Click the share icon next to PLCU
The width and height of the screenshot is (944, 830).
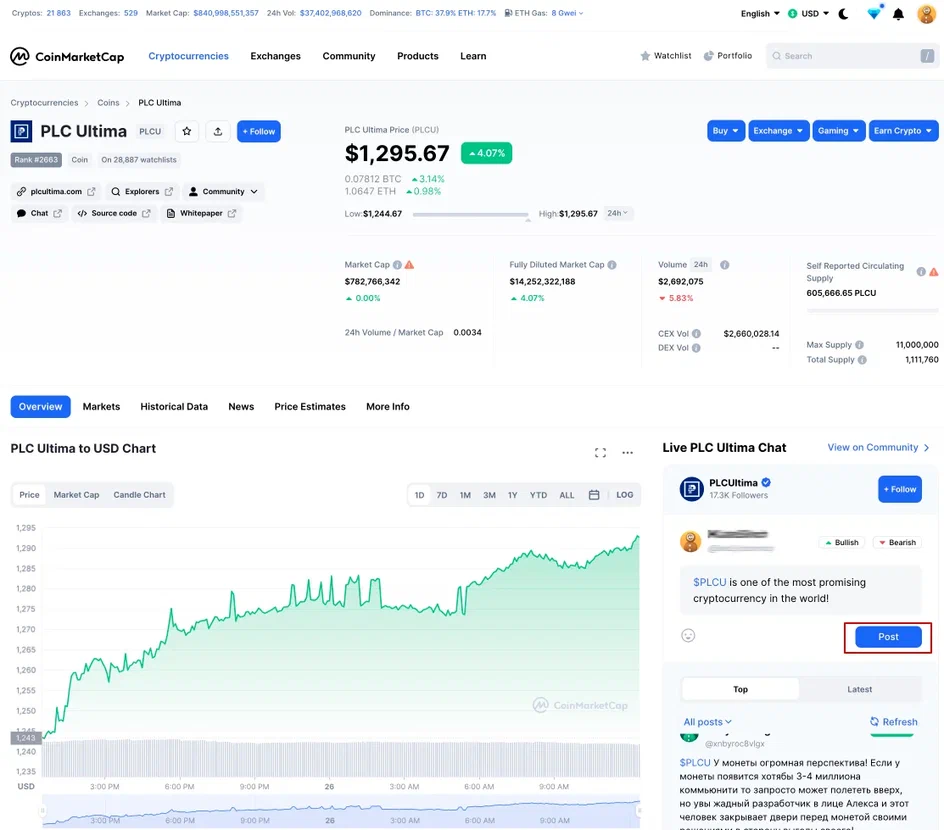[218, 131]
